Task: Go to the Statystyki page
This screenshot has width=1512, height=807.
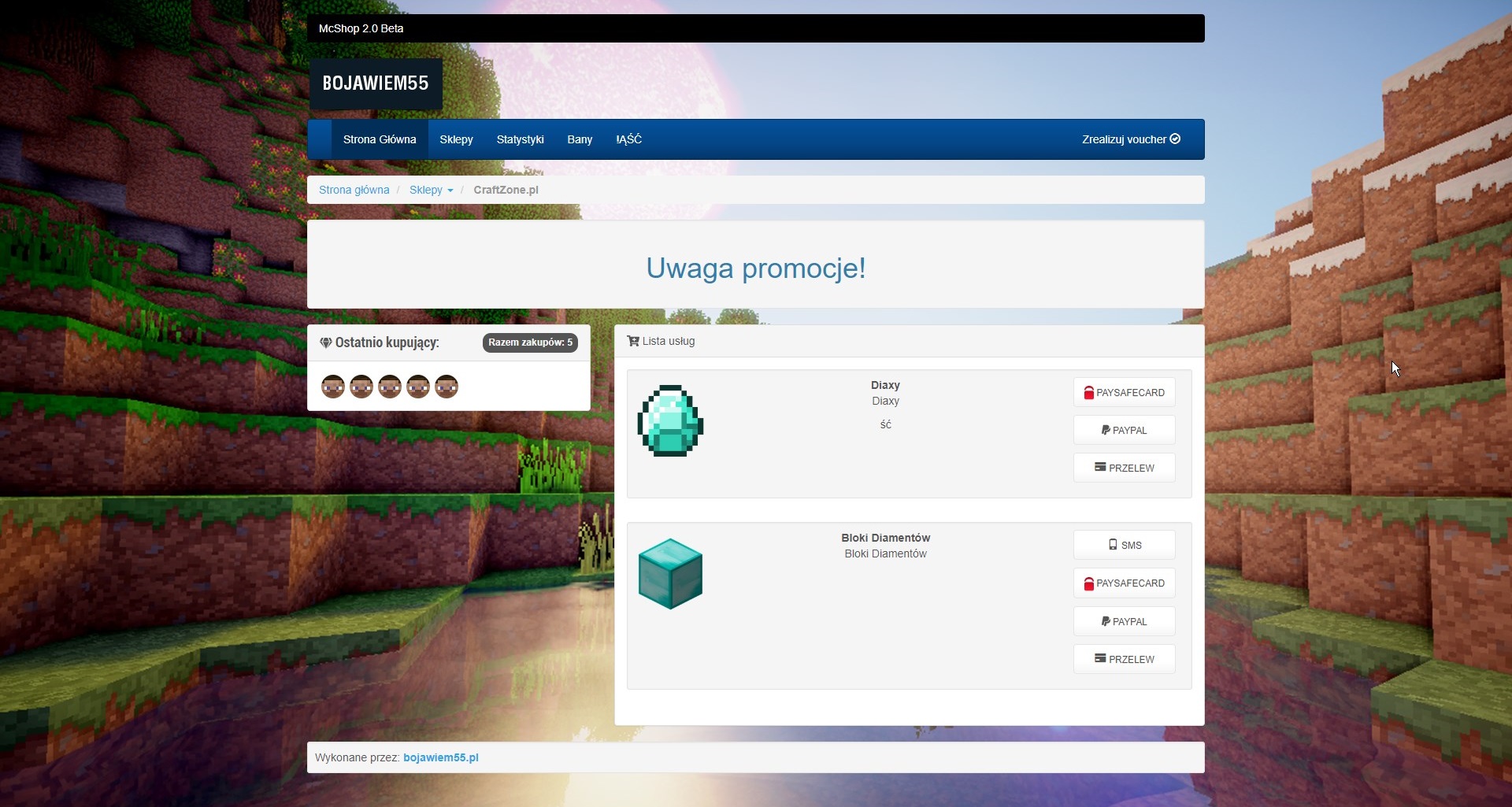Action: tap(520, 139)
